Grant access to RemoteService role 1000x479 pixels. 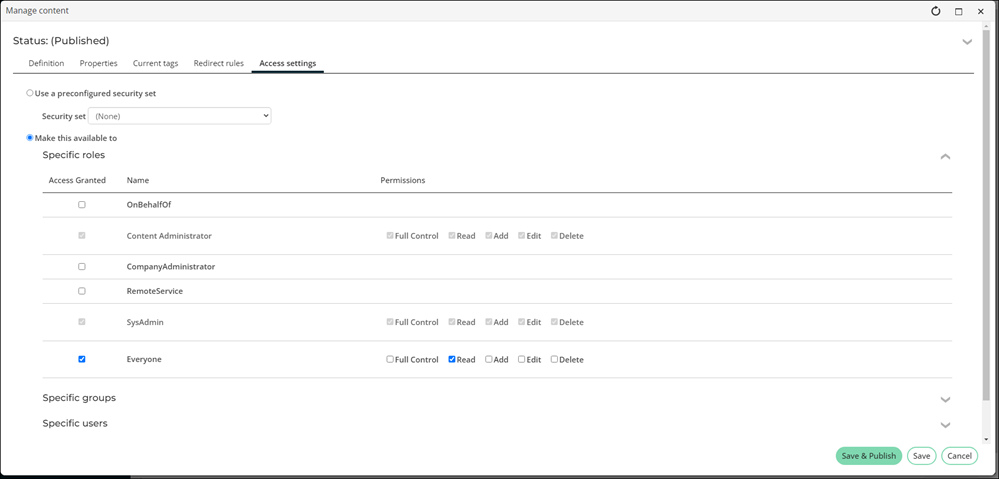[82, 291]
